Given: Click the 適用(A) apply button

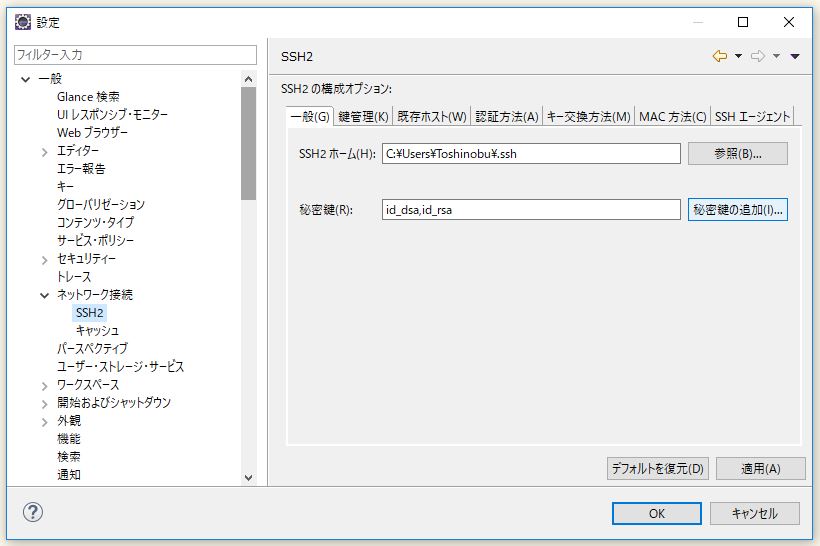Looking at the screenshot, I should pyautogui.click(x=760, y=469).
